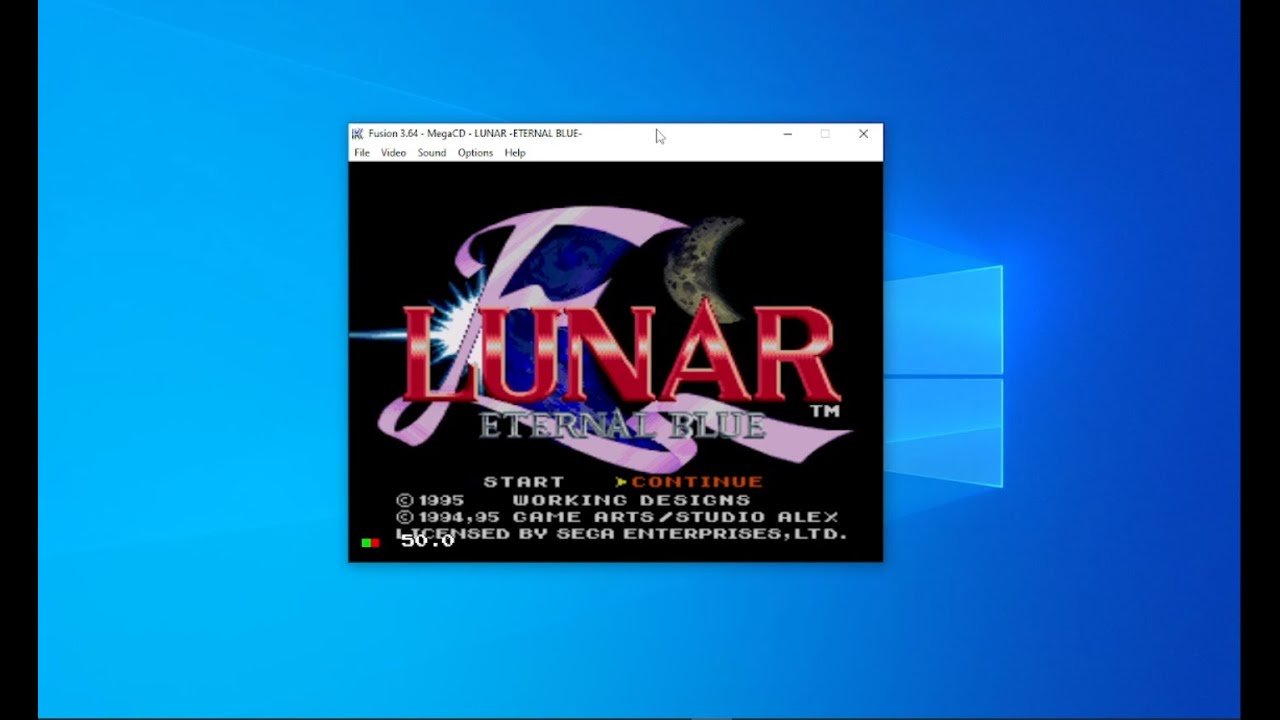Select CONTINUE on the game title screen

697,482
